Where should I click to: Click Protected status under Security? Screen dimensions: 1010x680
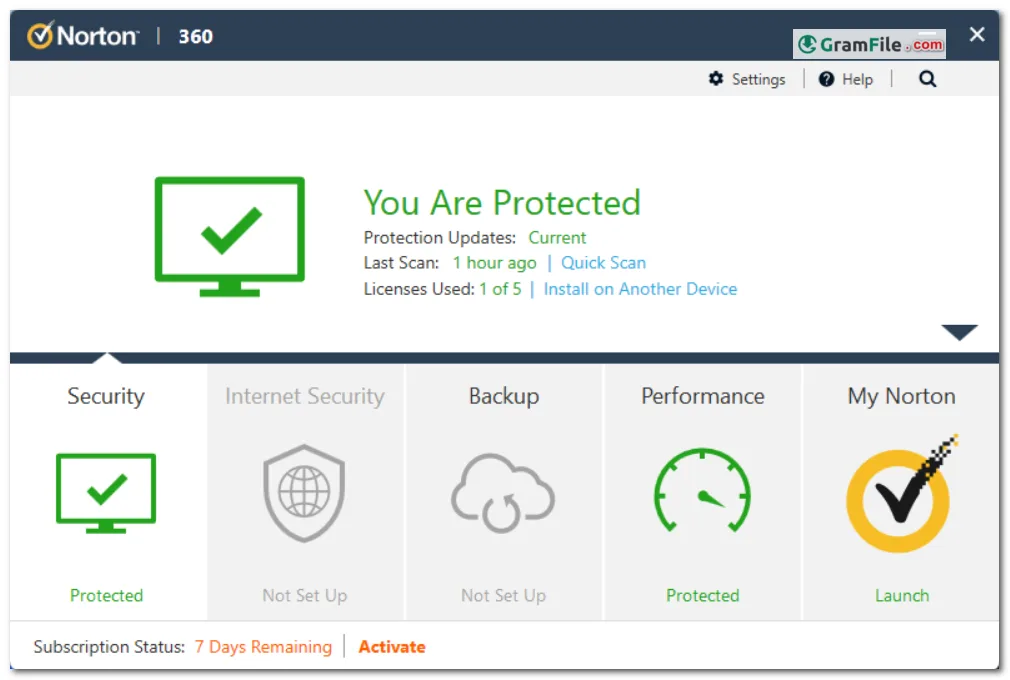point(106,596)
